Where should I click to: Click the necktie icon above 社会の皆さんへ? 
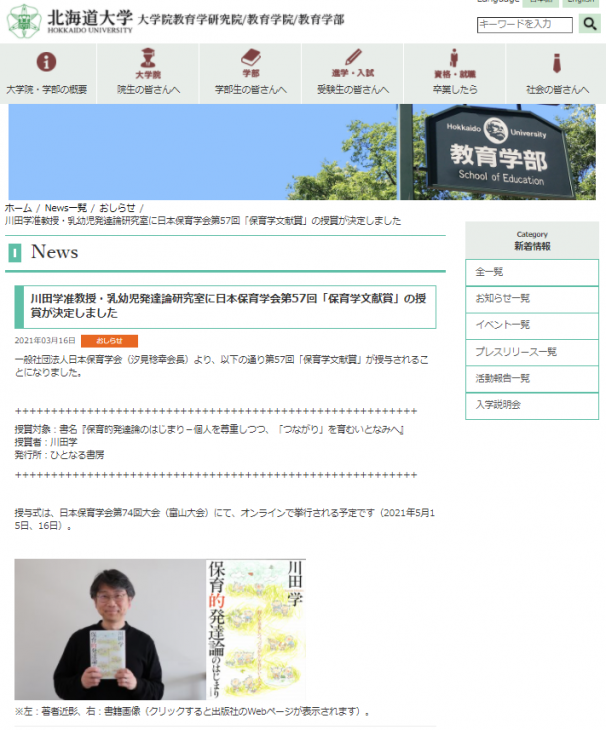click(557, 63)
